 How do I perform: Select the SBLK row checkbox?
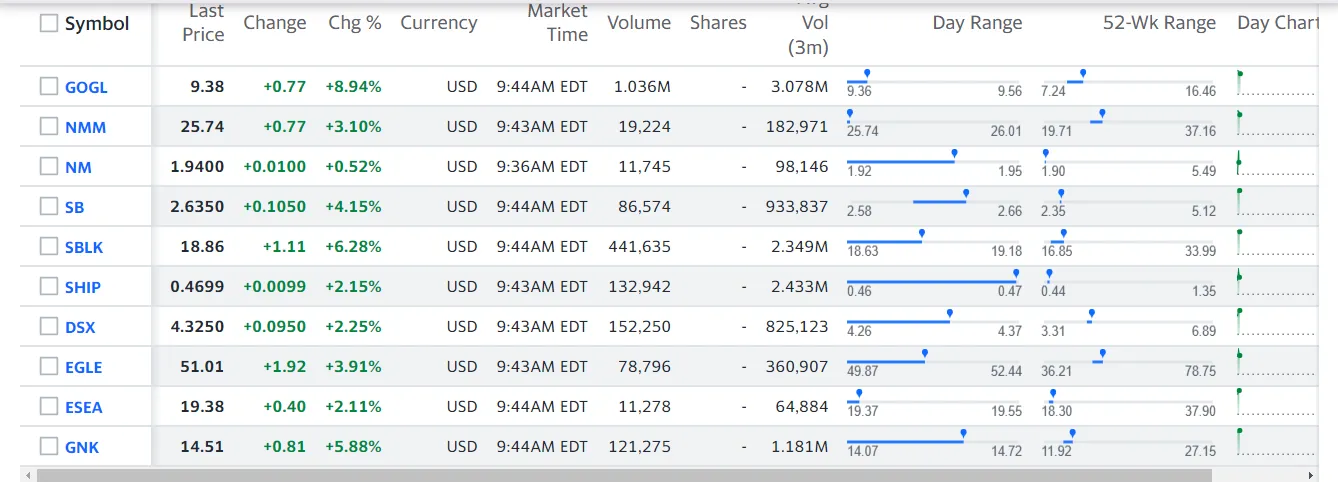click(x=49, y=247)
